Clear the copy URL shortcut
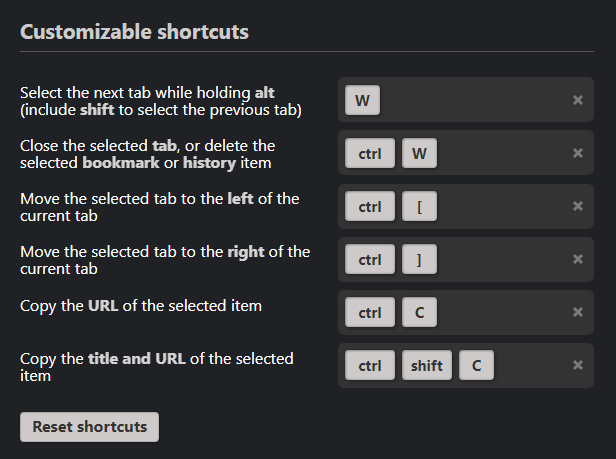 click(578, 312)
